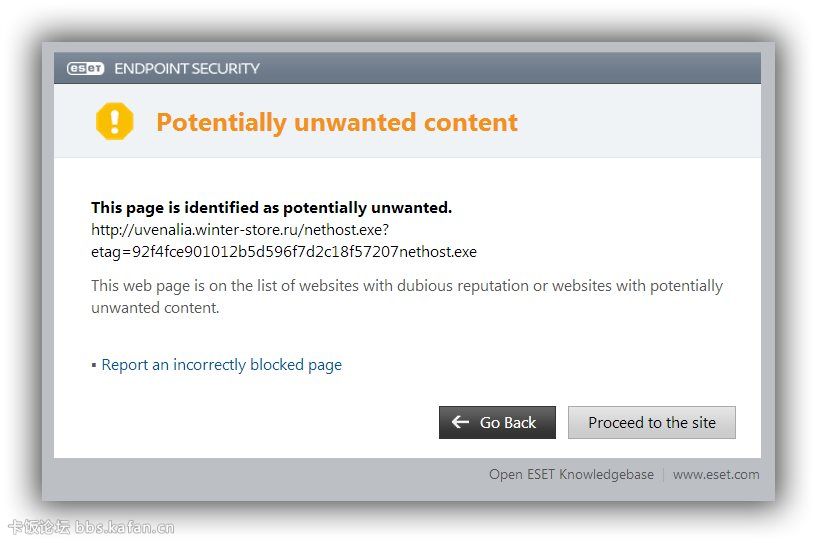Click the Potentially unwanted content heading
Viewport: 817px width, 543px height.
336,122
